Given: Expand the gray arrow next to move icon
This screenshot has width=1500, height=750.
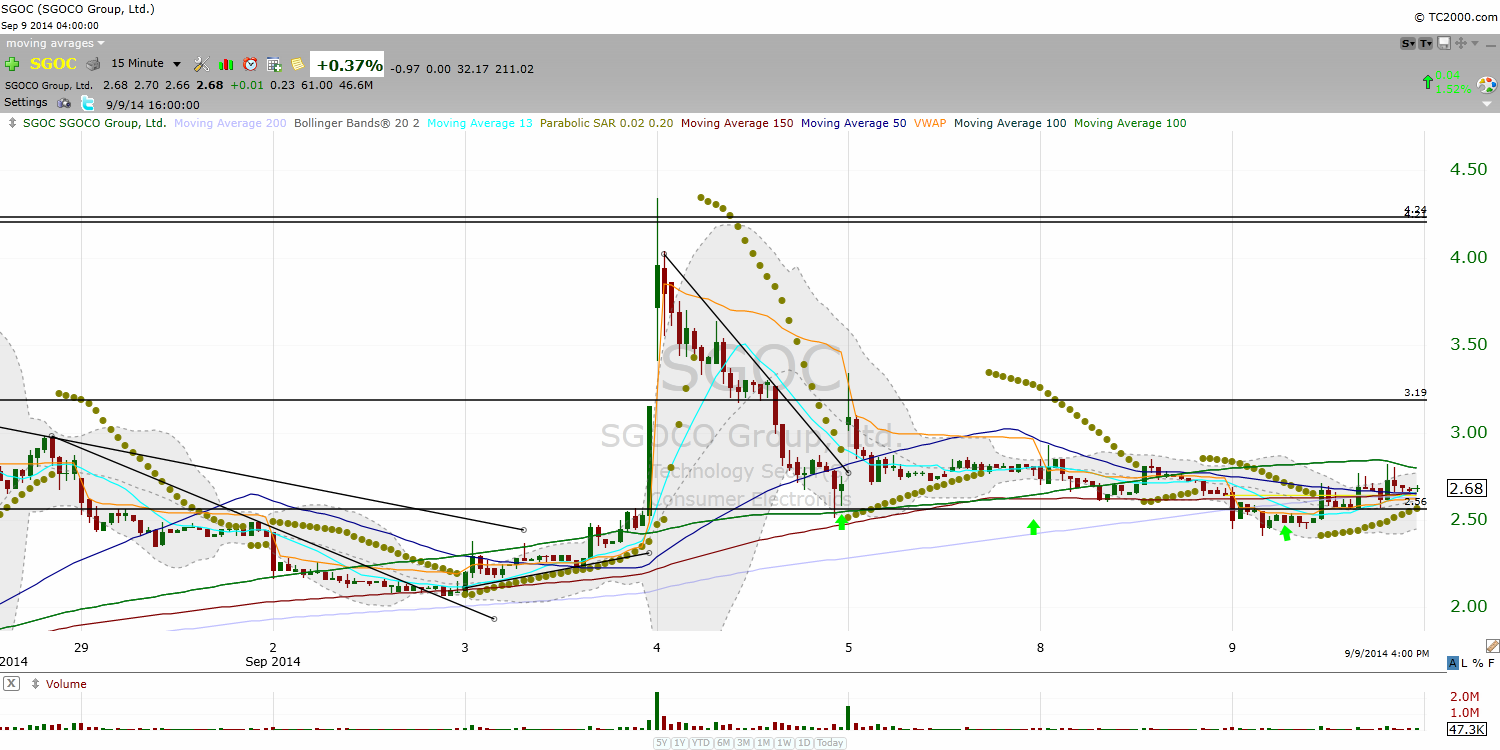Looking at the screenshot, I should coord(1475,43).
